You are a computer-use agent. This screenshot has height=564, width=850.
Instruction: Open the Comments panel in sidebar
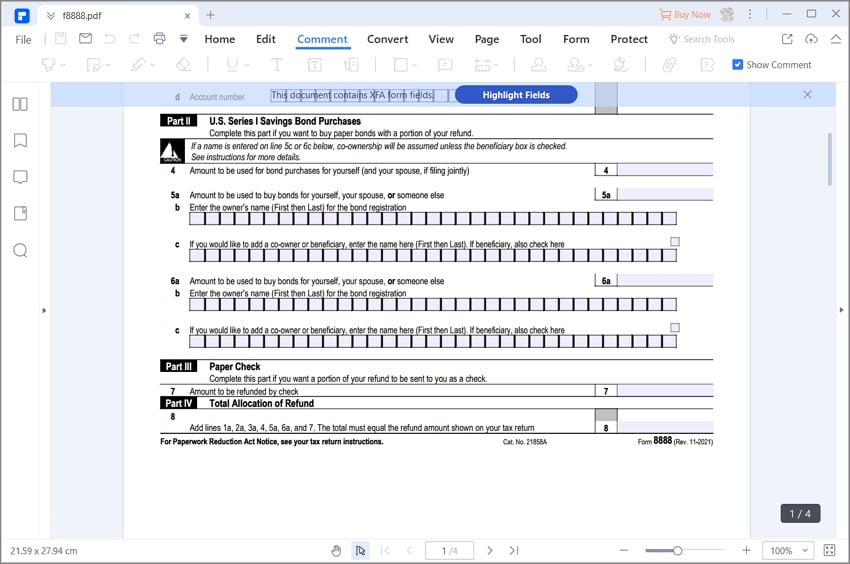click(x=19, y=177)
